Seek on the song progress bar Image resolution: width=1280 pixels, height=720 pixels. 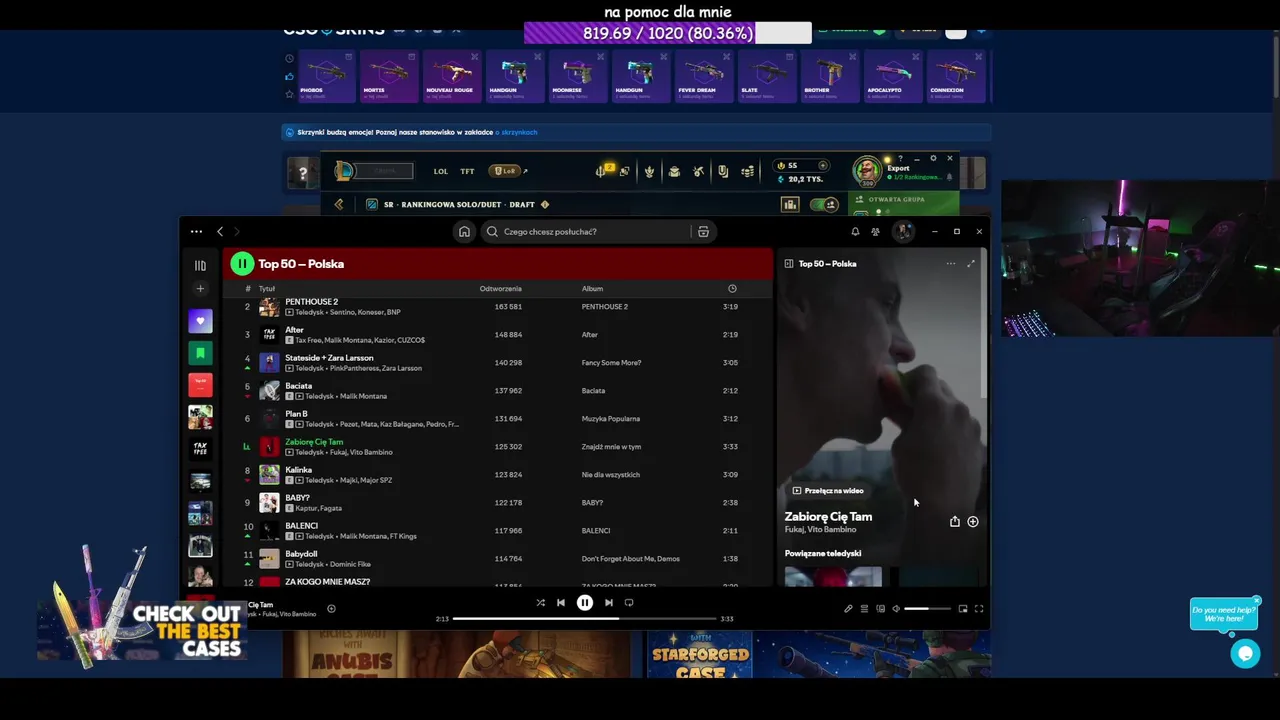pos(585,619)
